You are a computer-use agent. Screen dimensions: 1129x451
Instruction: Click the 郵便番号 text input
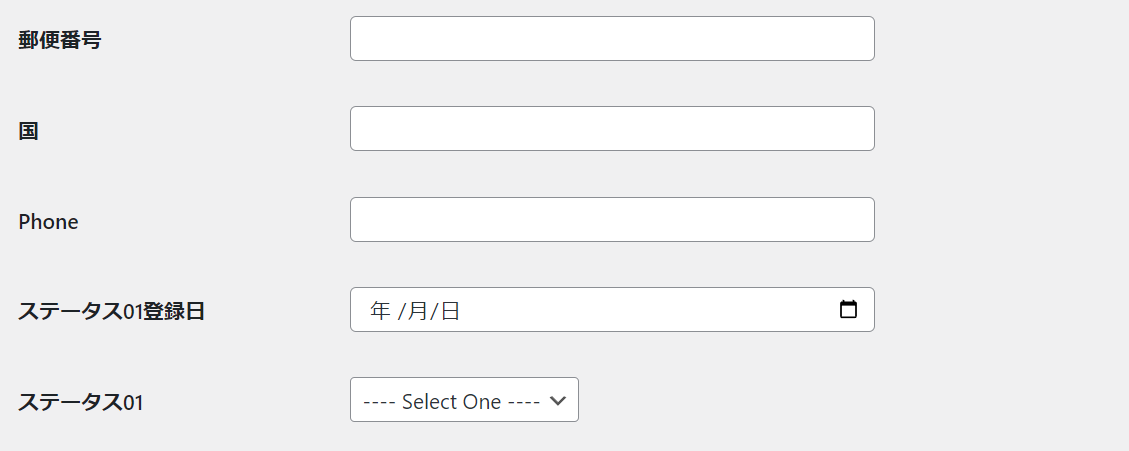[x=612, y=39]
